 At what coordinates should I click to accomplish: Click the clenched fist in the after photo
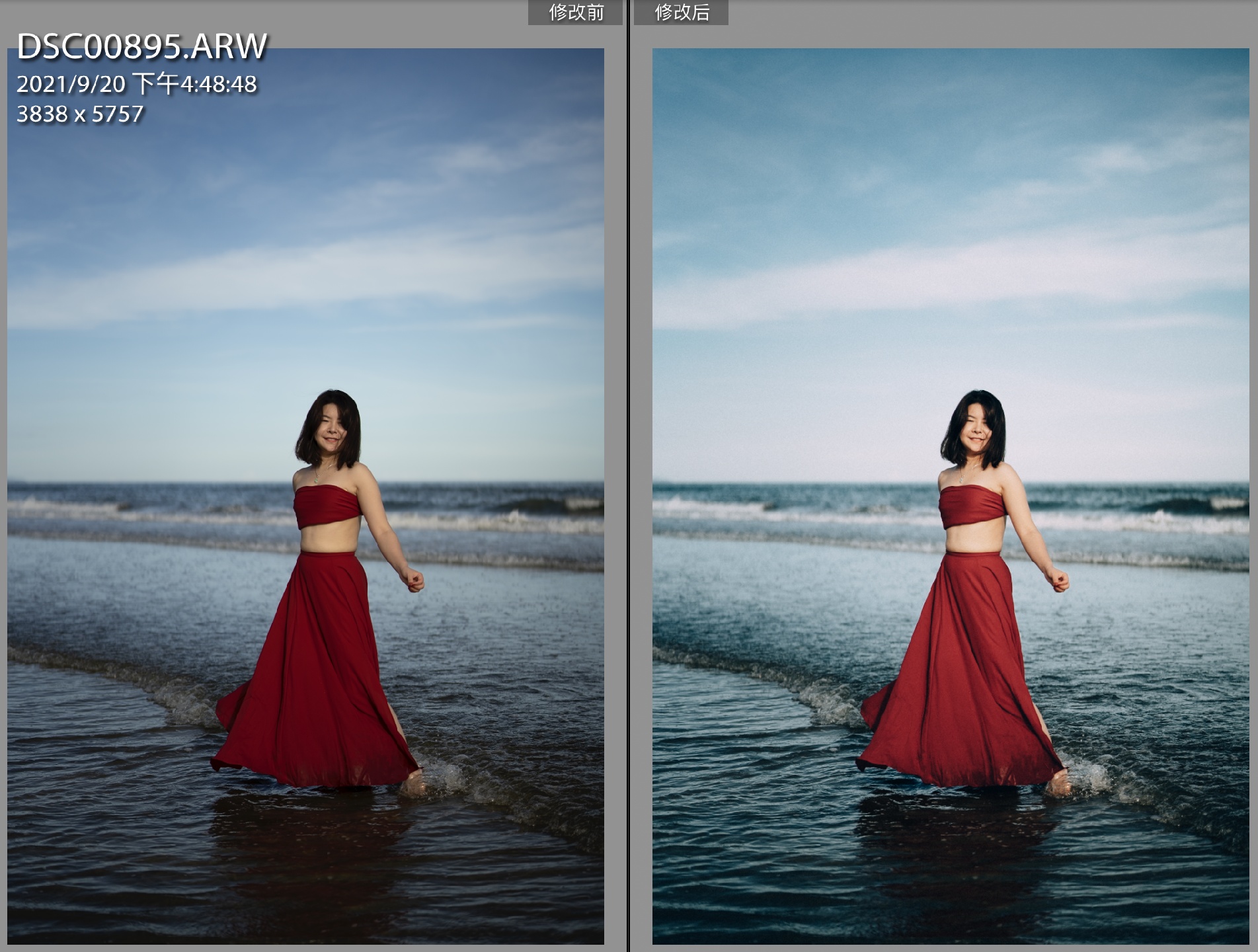[x=1059, y=580]
